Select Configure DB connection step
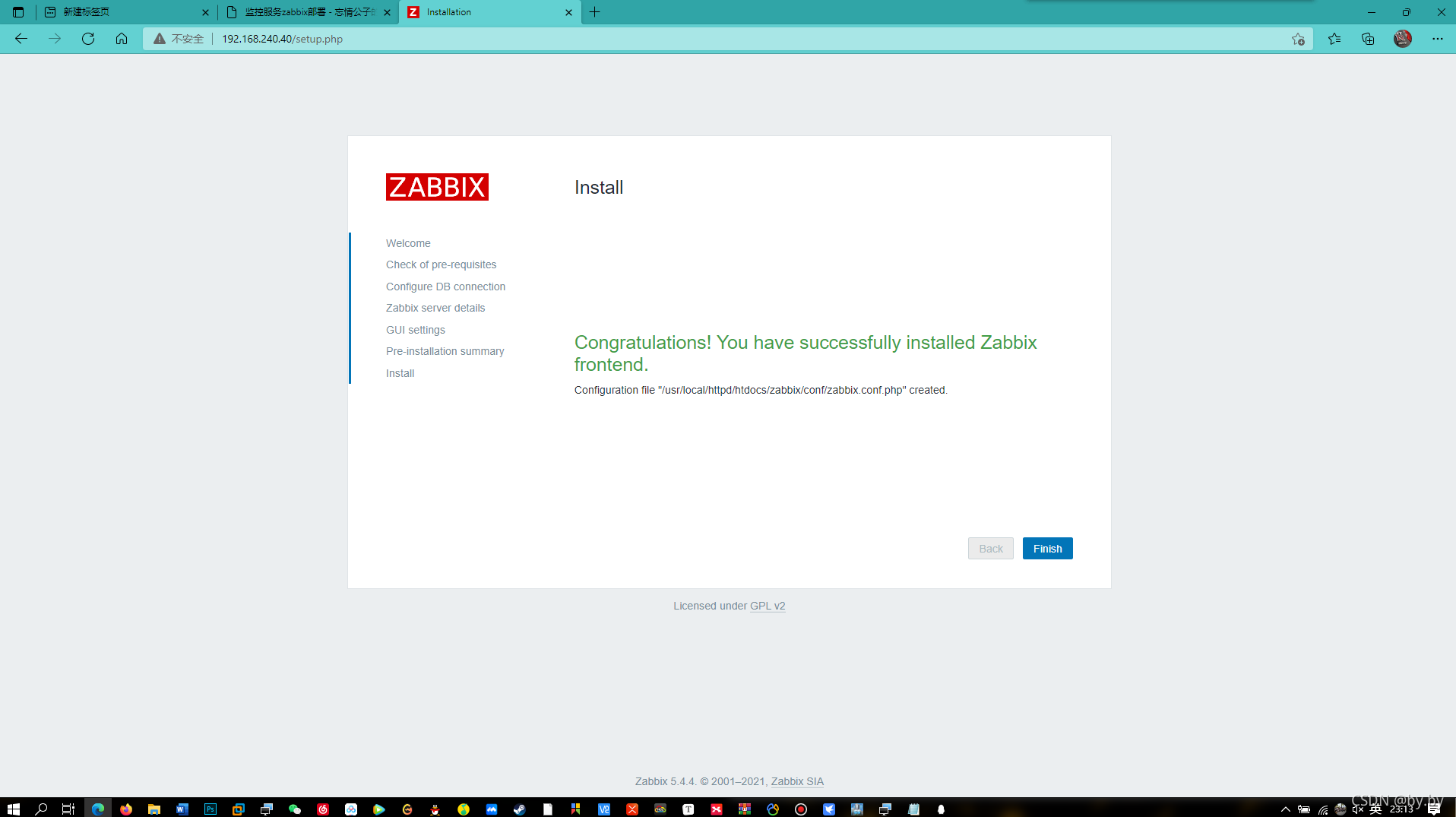 [445, 287]
